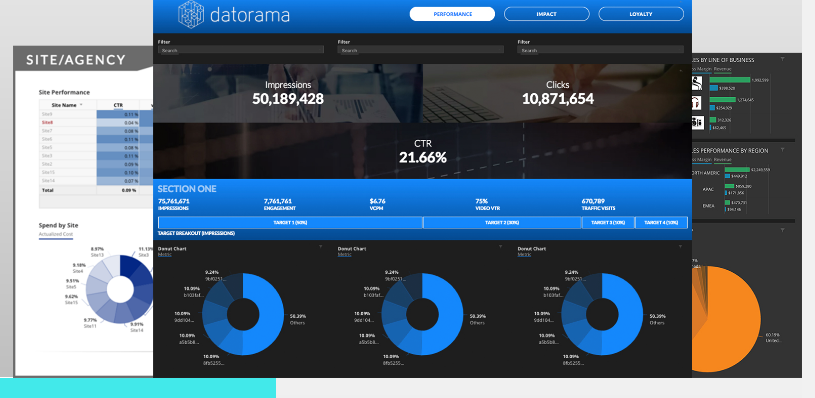Click Metric link under third Donut Chart
This screenshot has width=815, height=398.
pyautogui.click(x=524, y=255)
